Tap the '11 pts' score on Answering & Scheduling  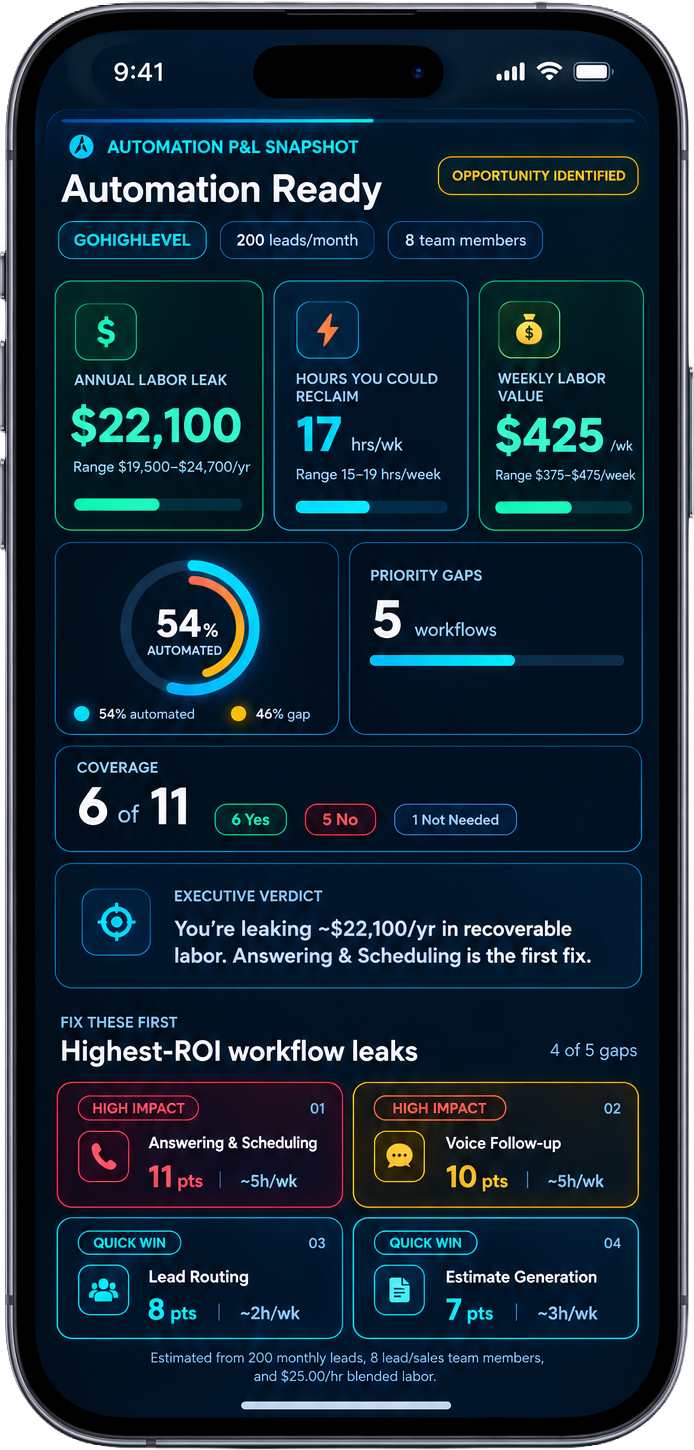(175, 1177)
